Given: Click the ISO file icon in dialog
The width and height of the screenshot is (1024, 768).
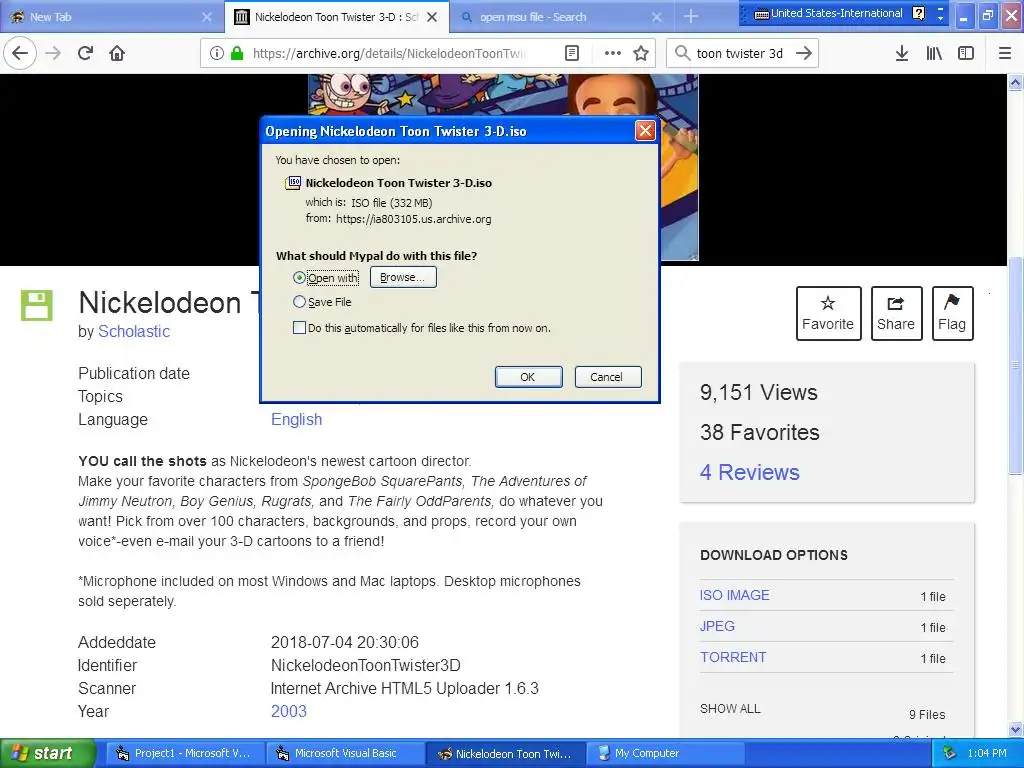Looking at the screenshot, I should click(293, 183).
